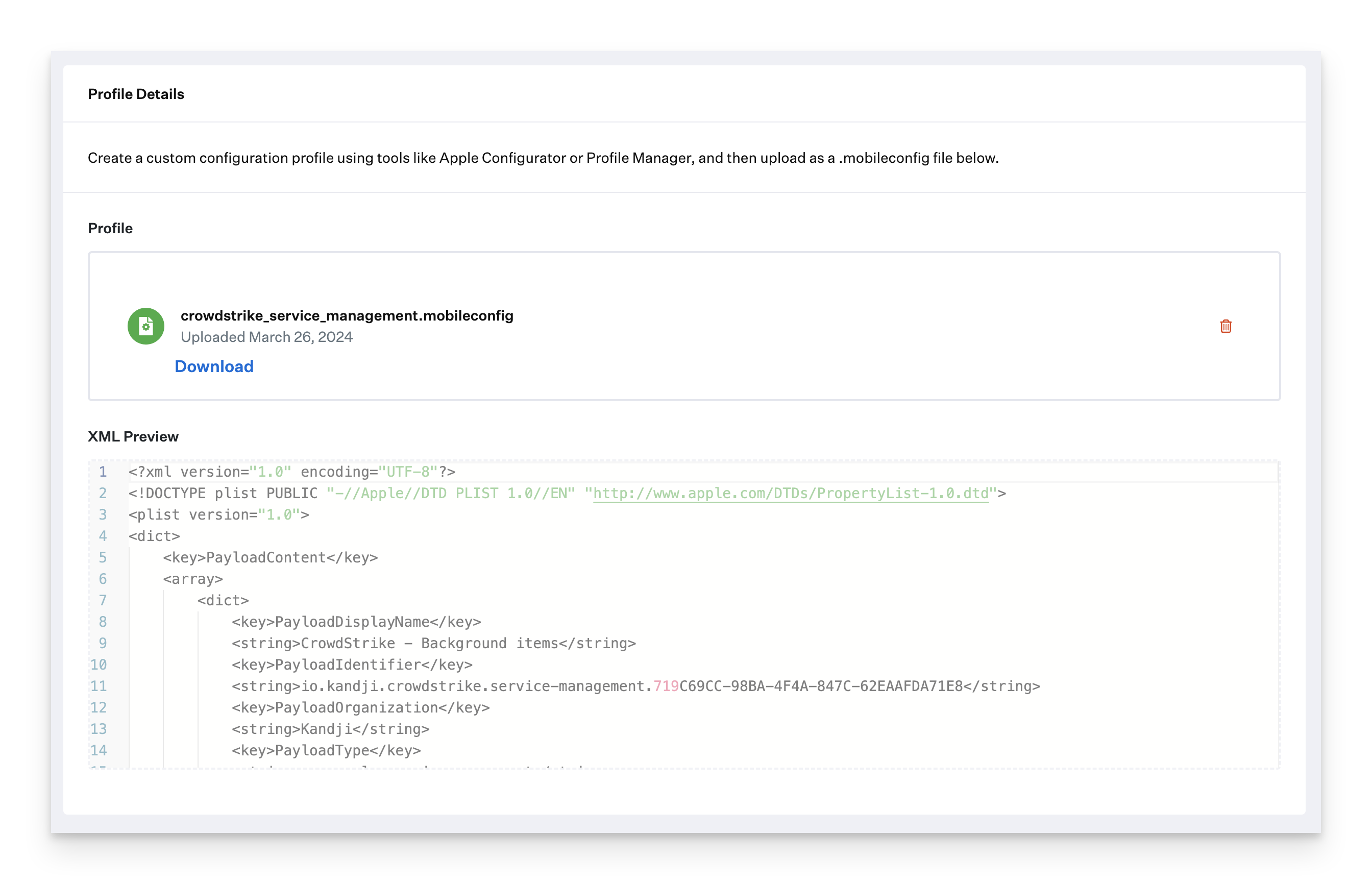The width and height of the screenshot is (1372, 884).
Task: Click the plist version opening tag line
Action: 219,515
